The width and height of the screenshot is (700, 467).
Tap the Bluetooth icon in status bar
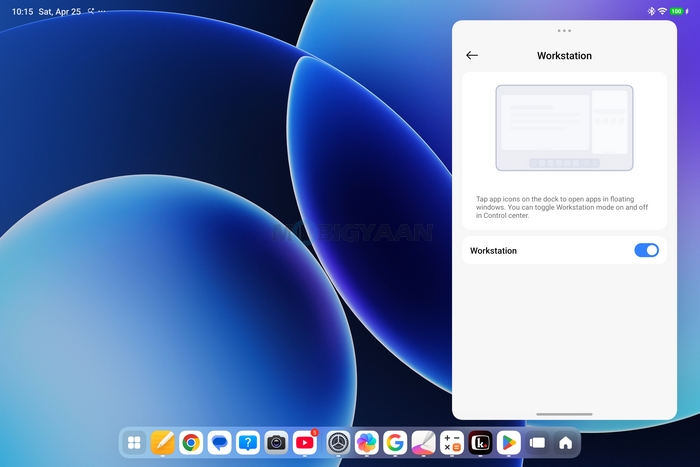pos(651,11)
